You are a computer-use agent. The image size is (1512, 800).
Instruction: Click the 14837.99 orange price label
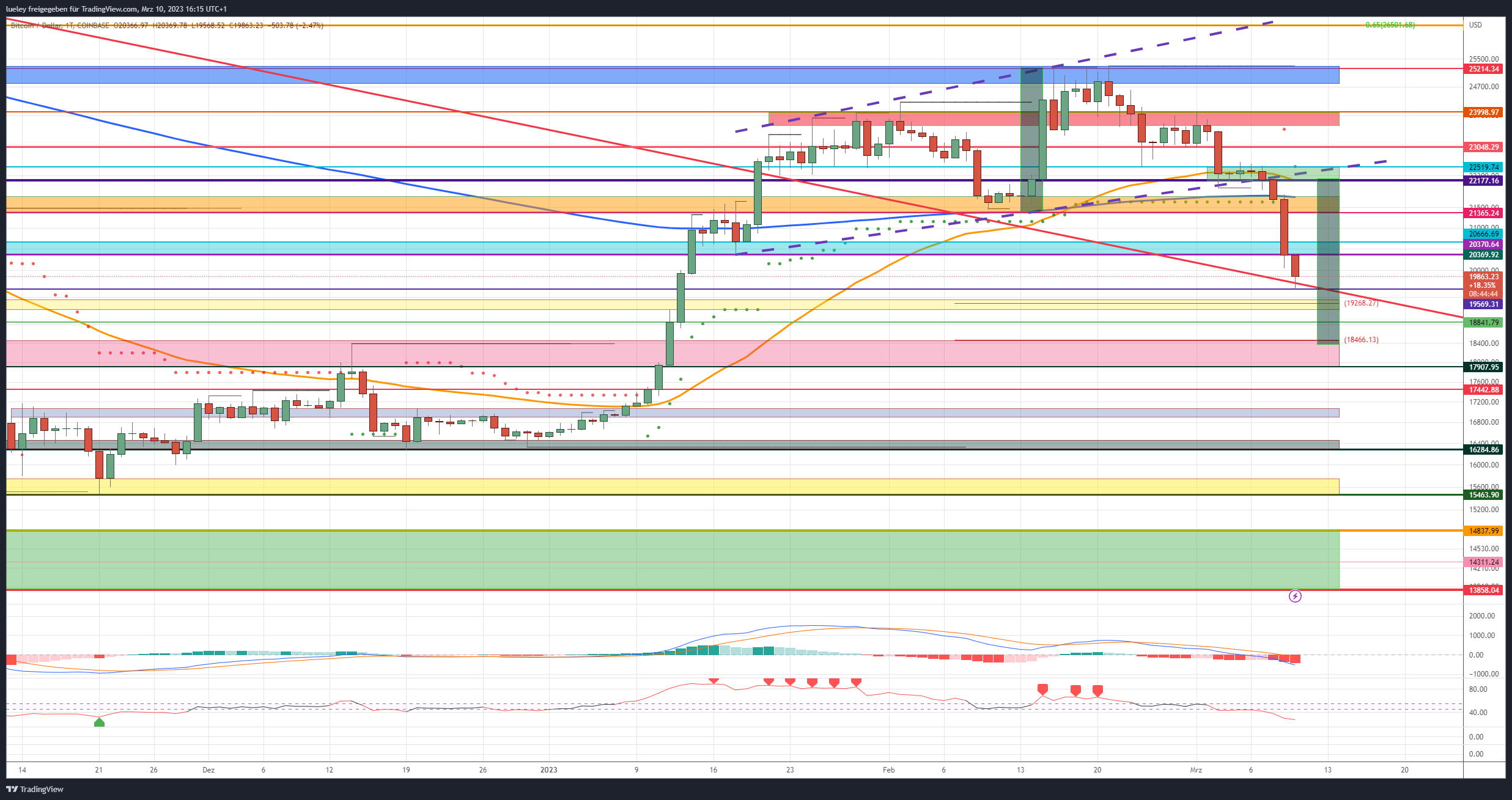[1484, 531]
